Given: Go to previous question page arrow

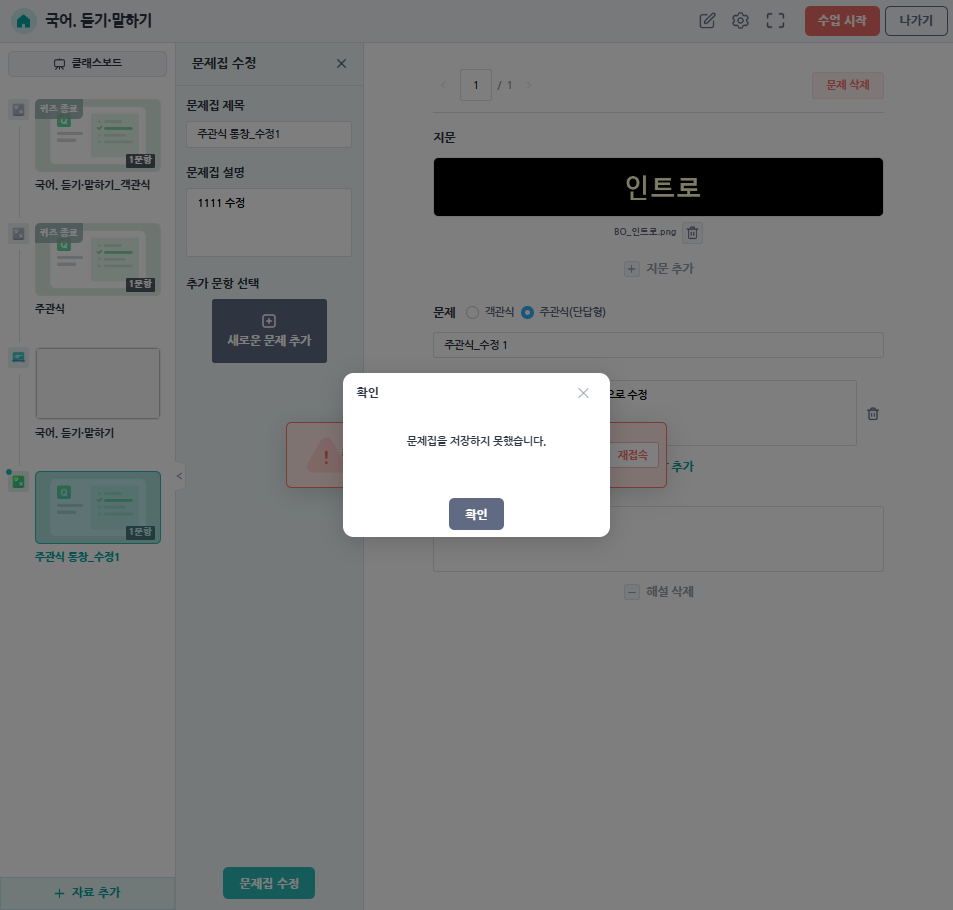Looking at the screenshot, I should click(x=444, y=86).
